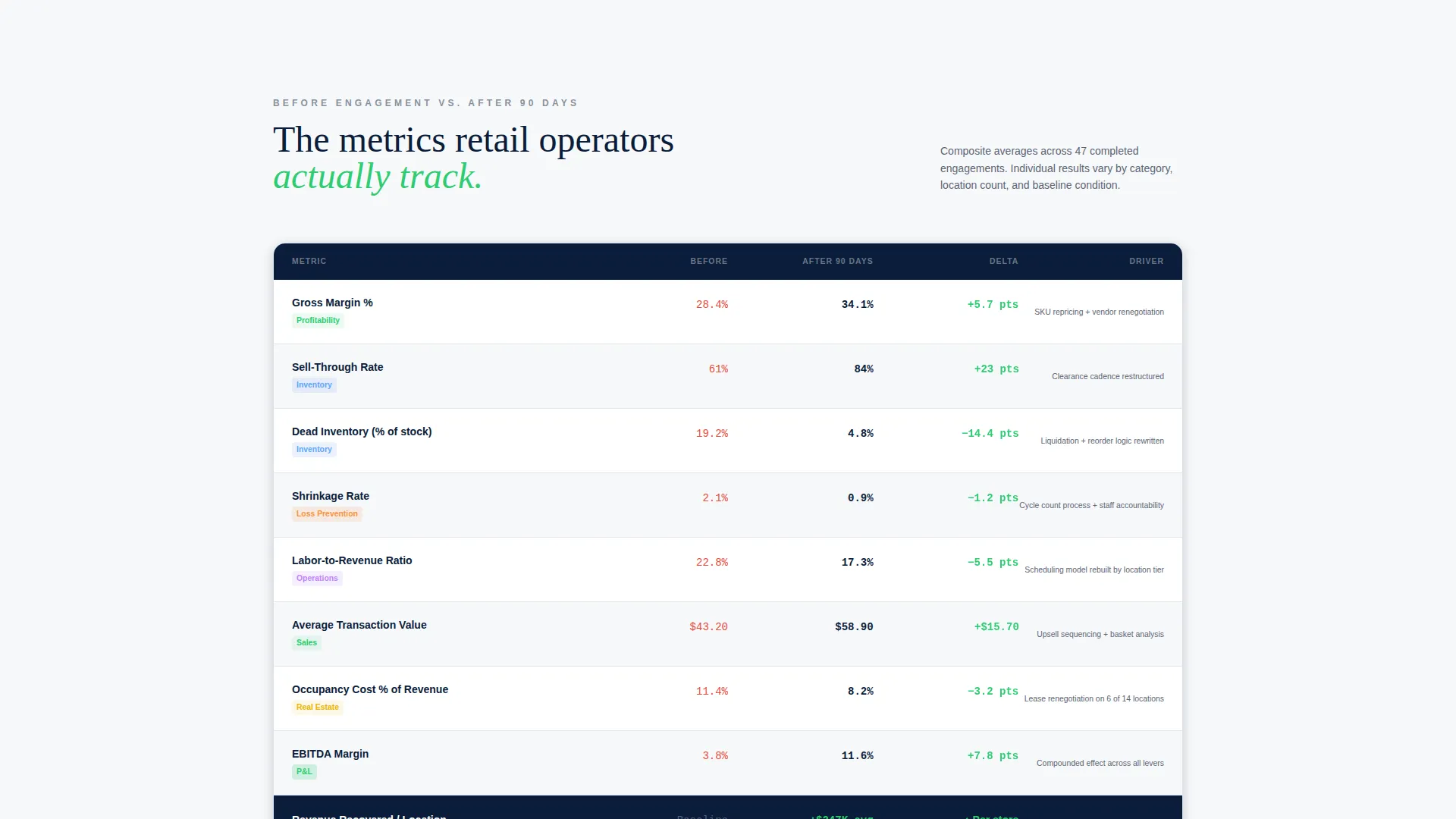Click 'Compounded effect across all levers' text

1100,763
